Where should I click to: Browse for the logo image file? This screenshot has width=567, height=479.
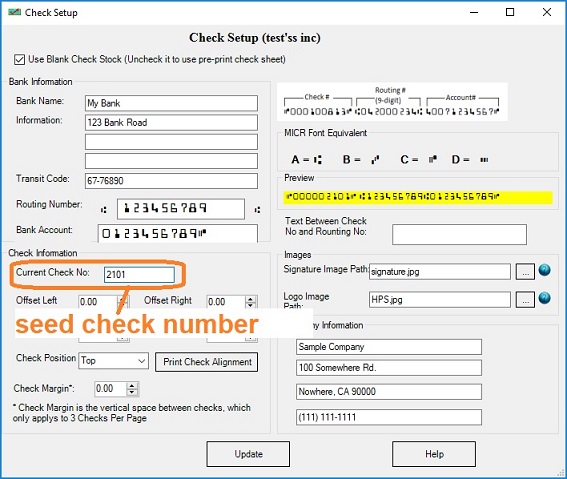coord(525,300)
